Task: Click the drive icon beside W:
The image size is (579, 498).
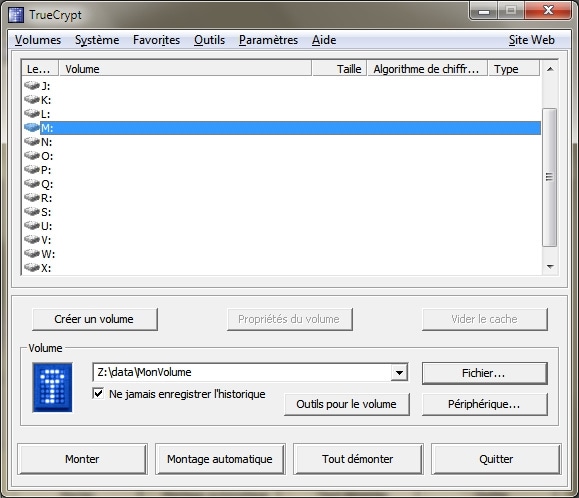Action: click(32, 254)
